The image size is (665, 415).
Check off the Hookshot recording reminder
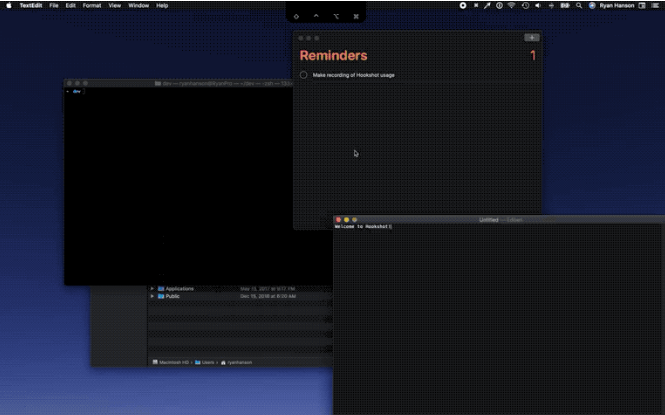coord(304,75)
